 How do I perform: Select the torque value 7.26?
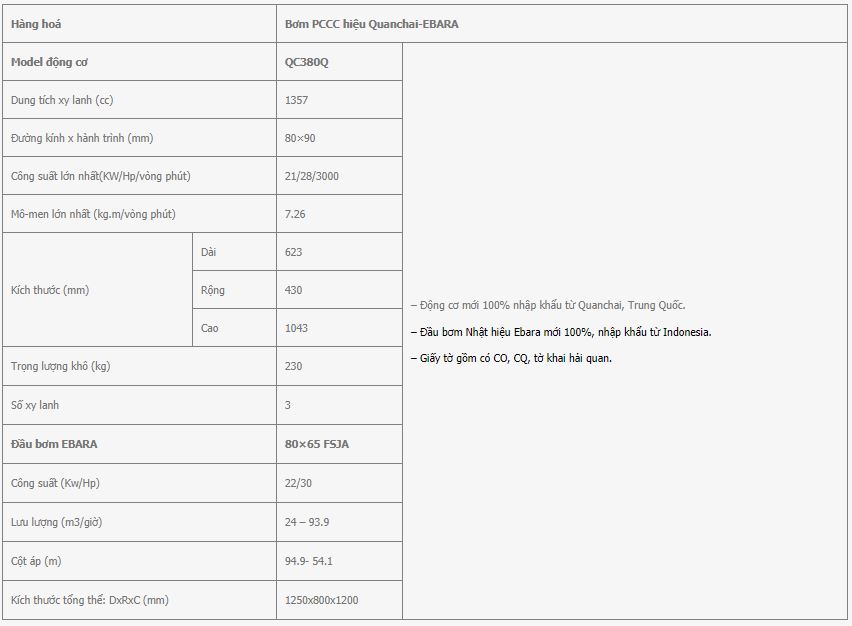295,214
